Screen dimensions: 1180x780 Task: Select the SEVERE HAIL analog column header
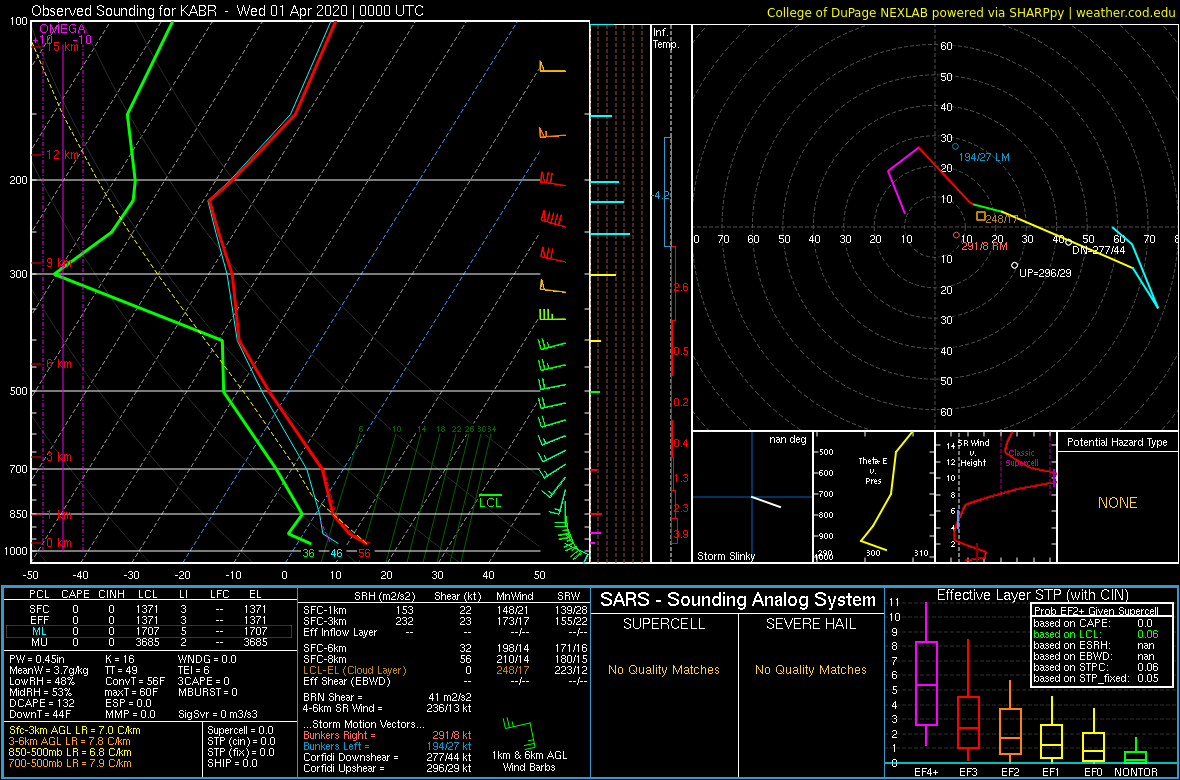tap(810, 626)
